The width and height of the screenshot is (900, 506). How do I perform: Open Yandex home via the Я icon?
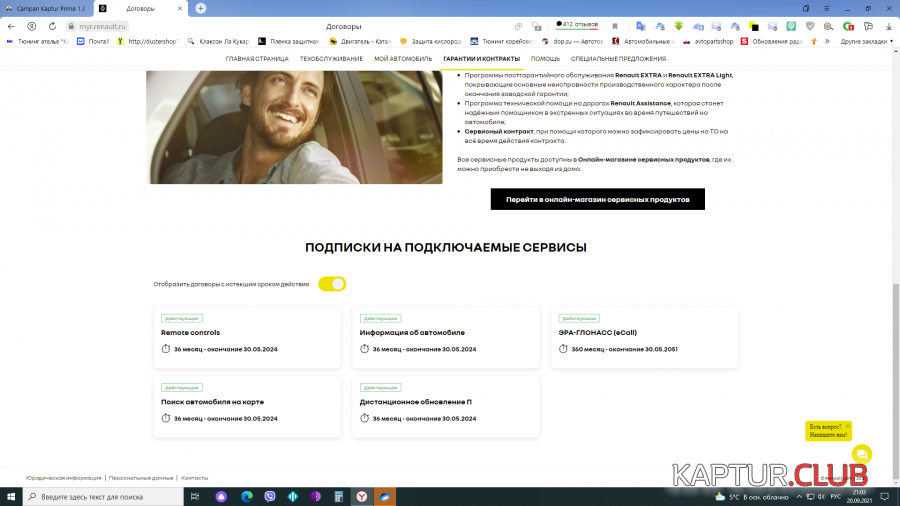coord(32,26)
